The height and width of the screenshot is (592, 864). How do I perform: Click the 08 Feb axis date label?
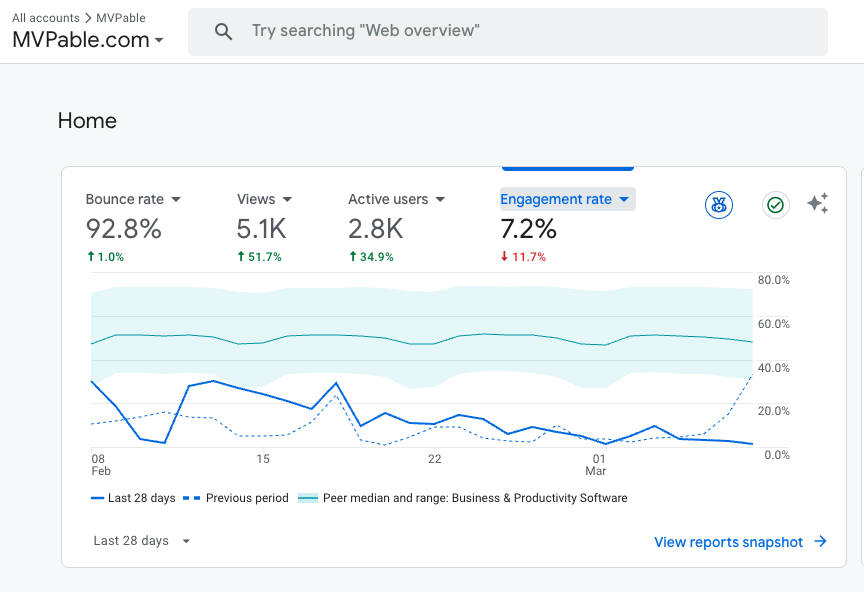(101, 465)
